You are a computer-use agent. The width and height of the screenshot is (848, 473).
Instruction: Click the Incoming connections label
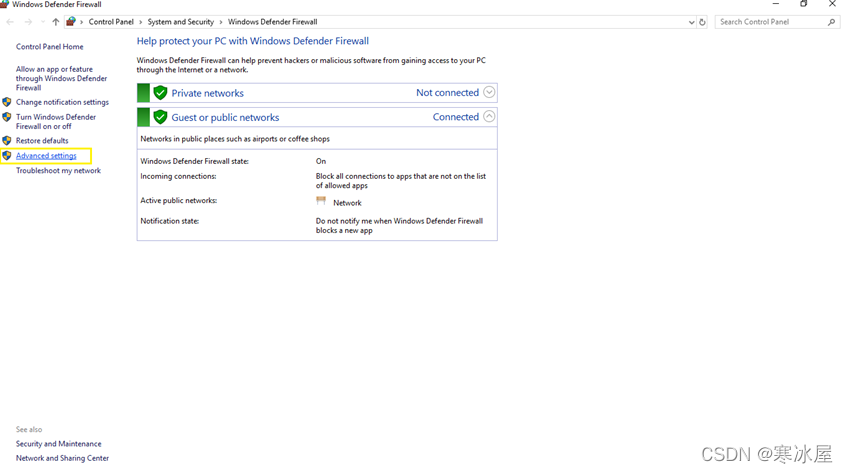tap(178, 176)
